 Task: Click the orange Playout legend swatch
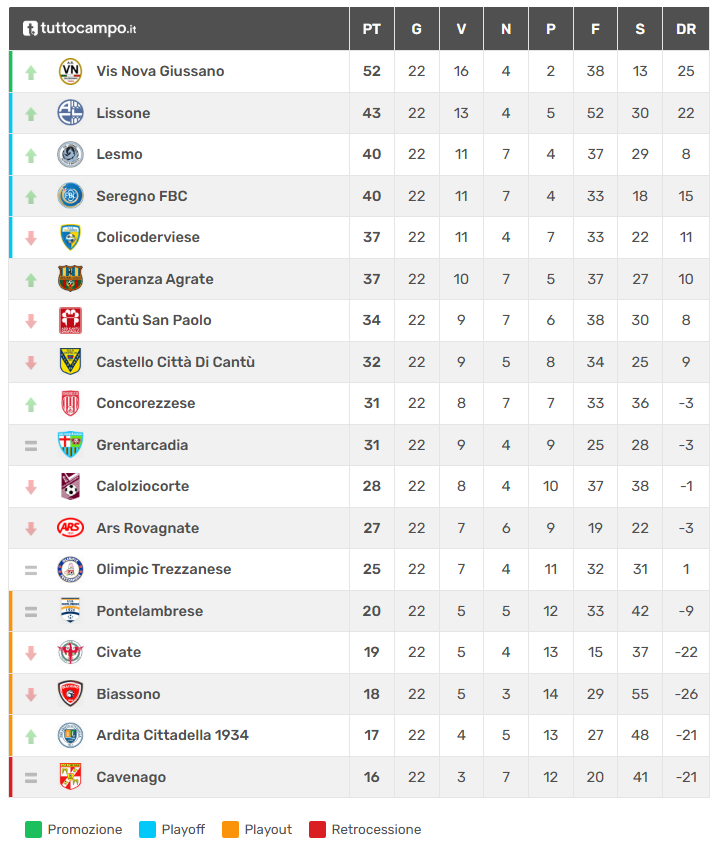point(230,829)
